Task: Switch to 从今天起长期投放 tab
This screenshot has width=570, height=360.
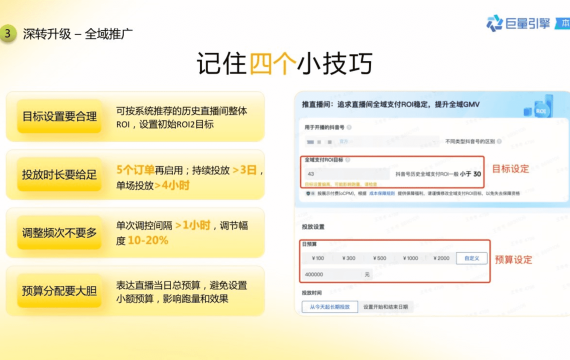Action: [x=329, y=307]
